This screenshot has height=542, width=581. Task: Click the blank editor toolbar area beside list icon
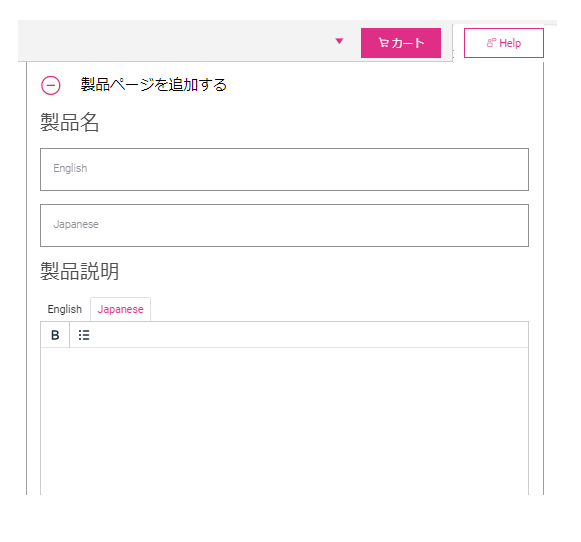click(313, 335)
